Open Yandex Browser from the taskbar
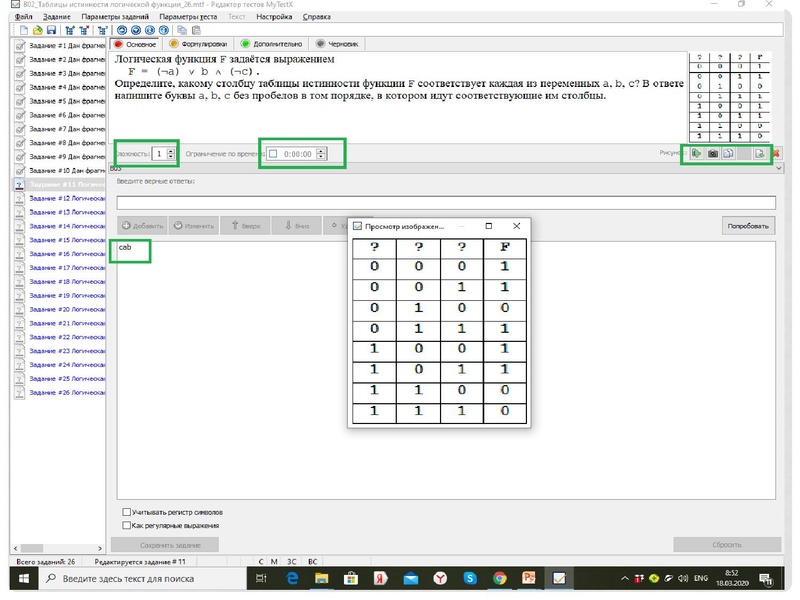800x600 pixels. (x=439, y=579)
